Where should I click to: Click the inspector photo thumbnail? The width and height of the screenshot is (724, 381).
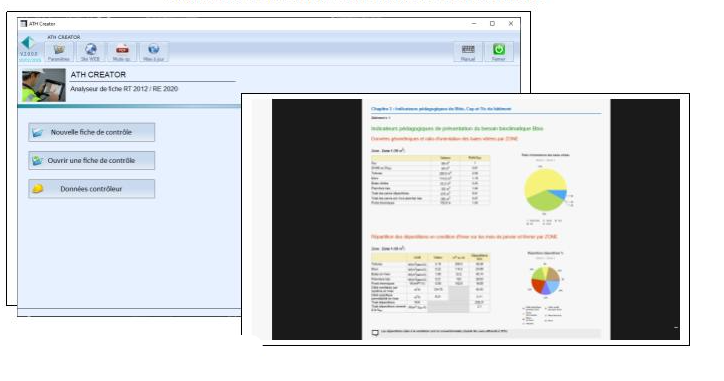point(44,85)
